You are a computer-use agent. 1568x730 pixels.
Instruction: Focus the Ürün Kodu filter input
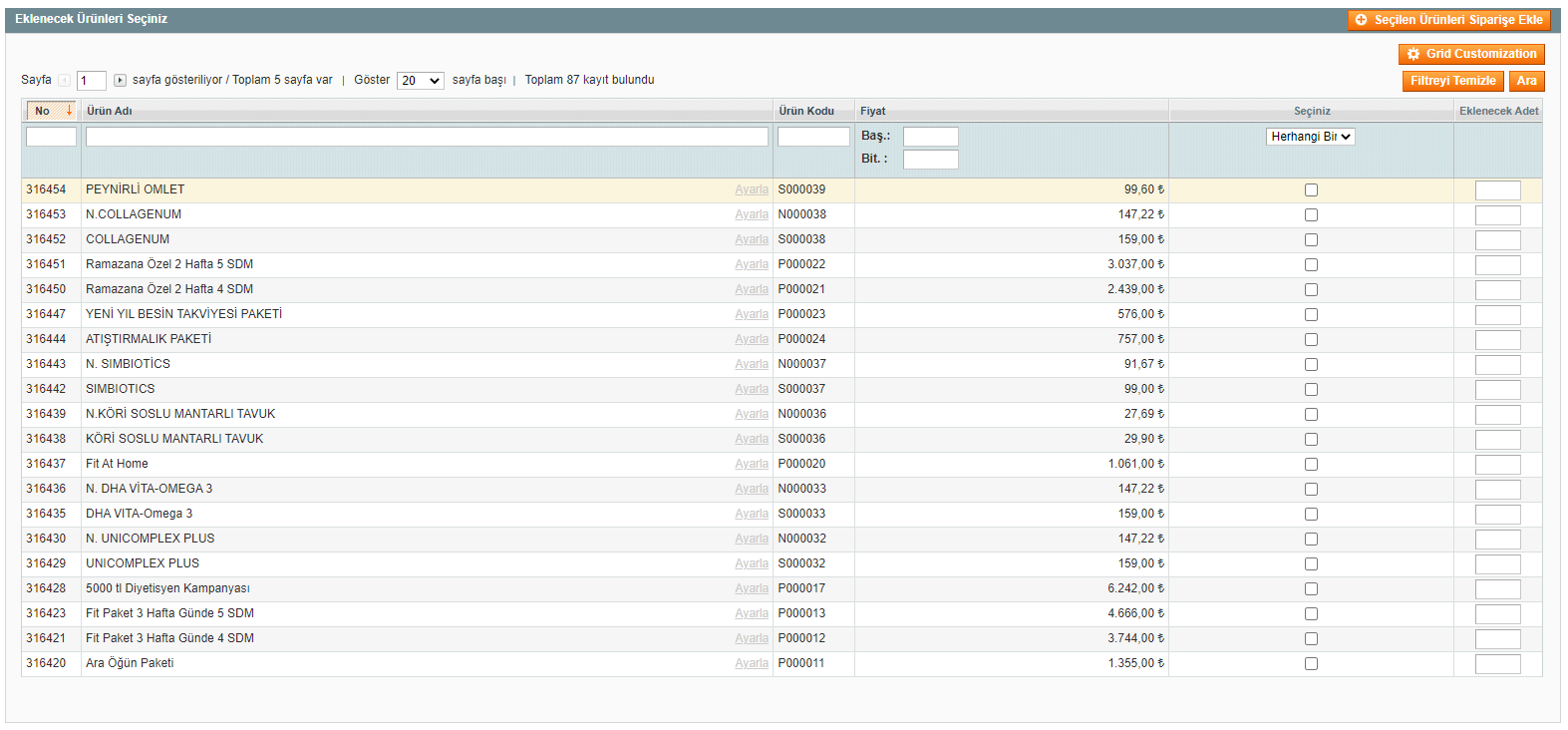click(813, 137)
